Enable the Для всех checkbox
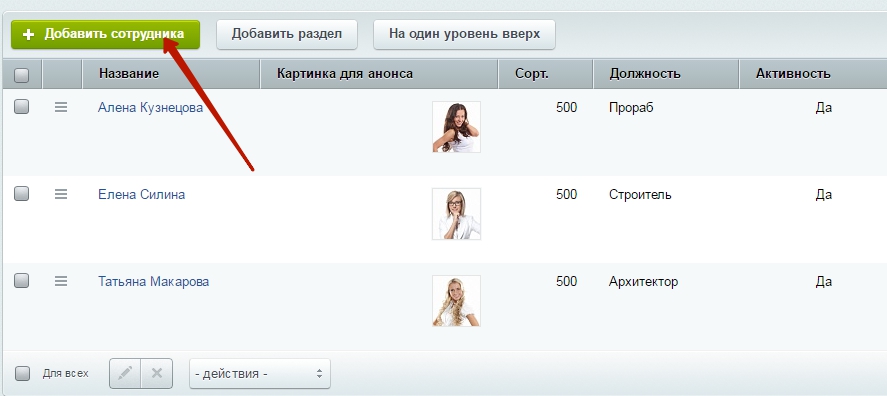887x396 pixels. [x=22, y=373]
